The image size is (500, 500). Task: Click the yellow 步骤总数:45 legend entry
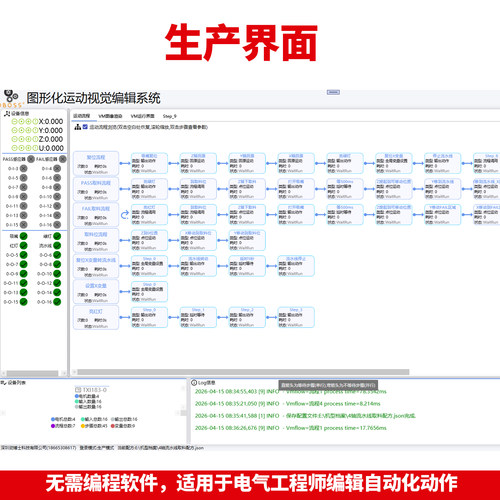pos(94,426)
